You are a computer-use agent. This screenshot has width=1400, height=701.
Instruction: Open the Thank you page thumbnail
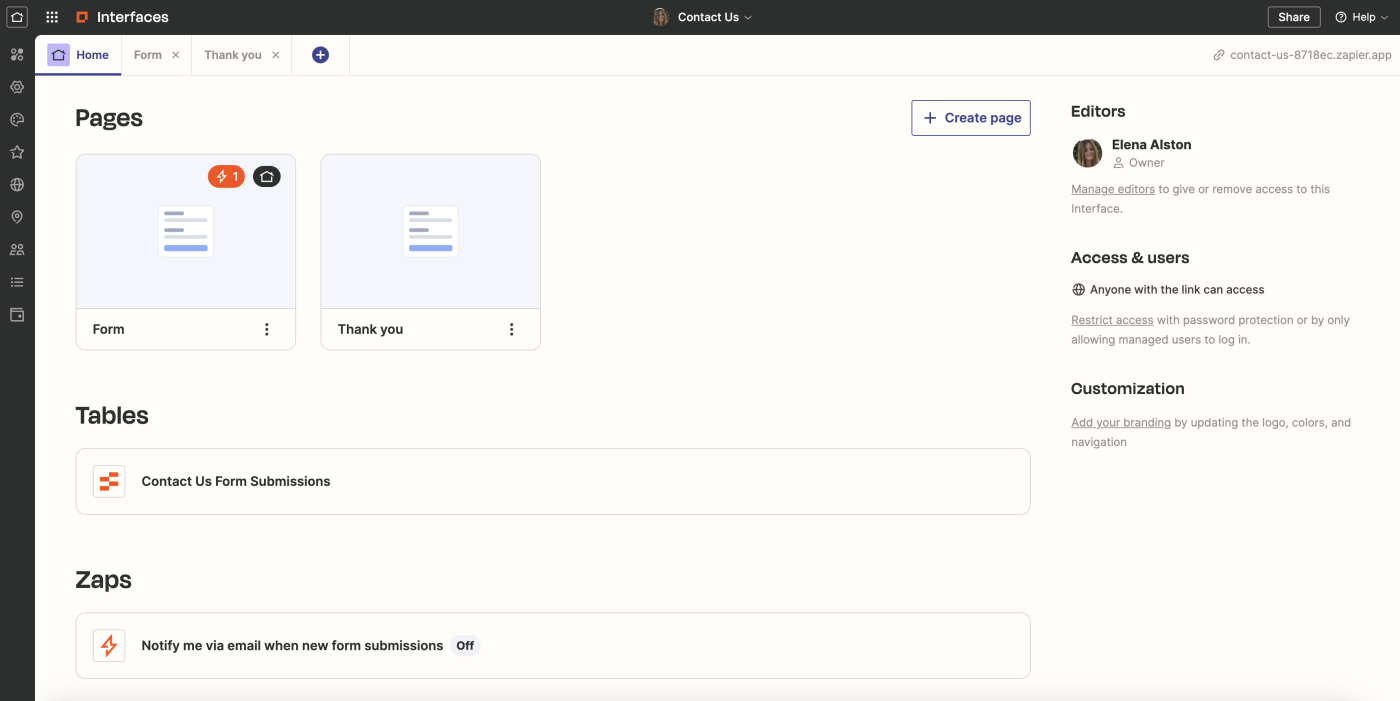pos(431,231)
